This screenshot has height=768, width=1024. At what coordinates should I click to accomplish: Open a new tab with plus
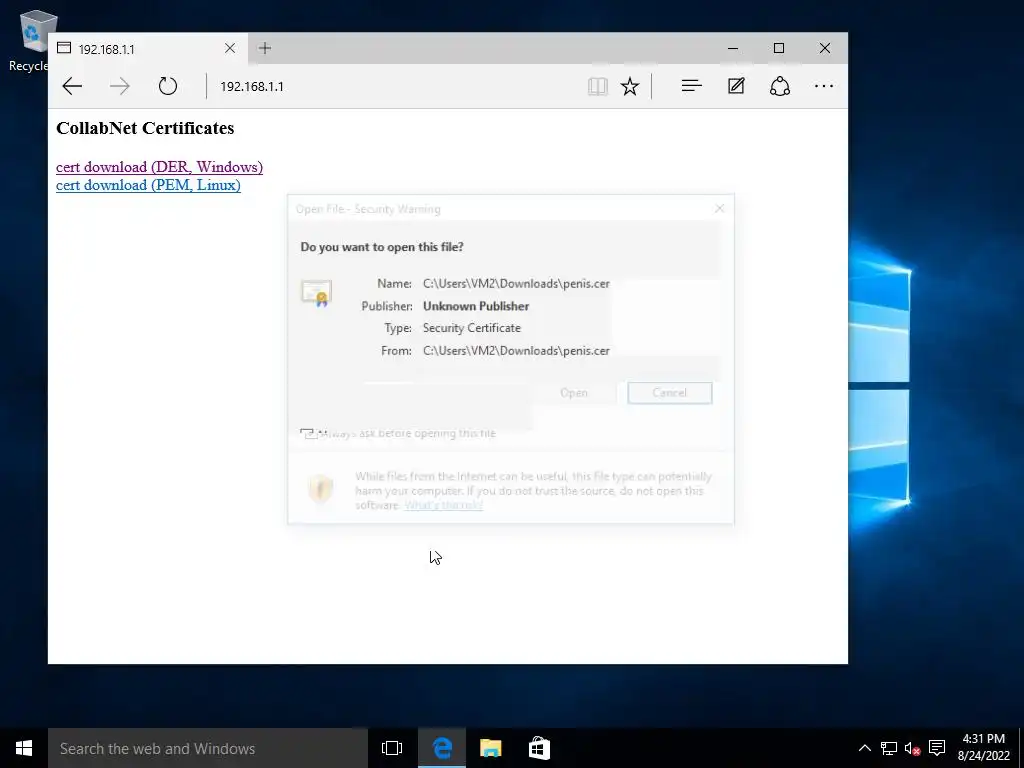point(264,48)
